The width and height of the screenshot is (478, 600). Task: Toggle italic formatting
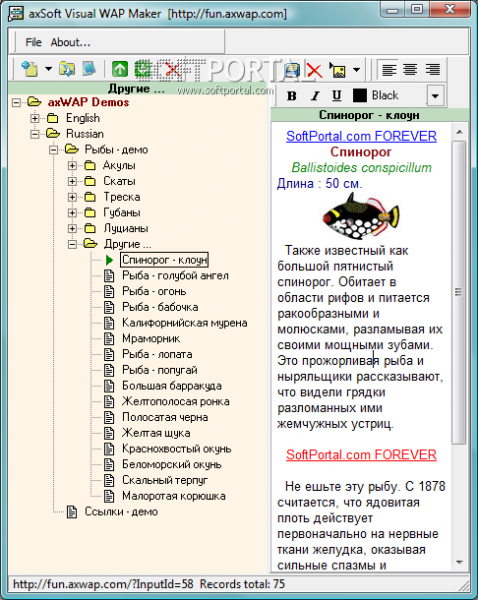pos(315,96)
